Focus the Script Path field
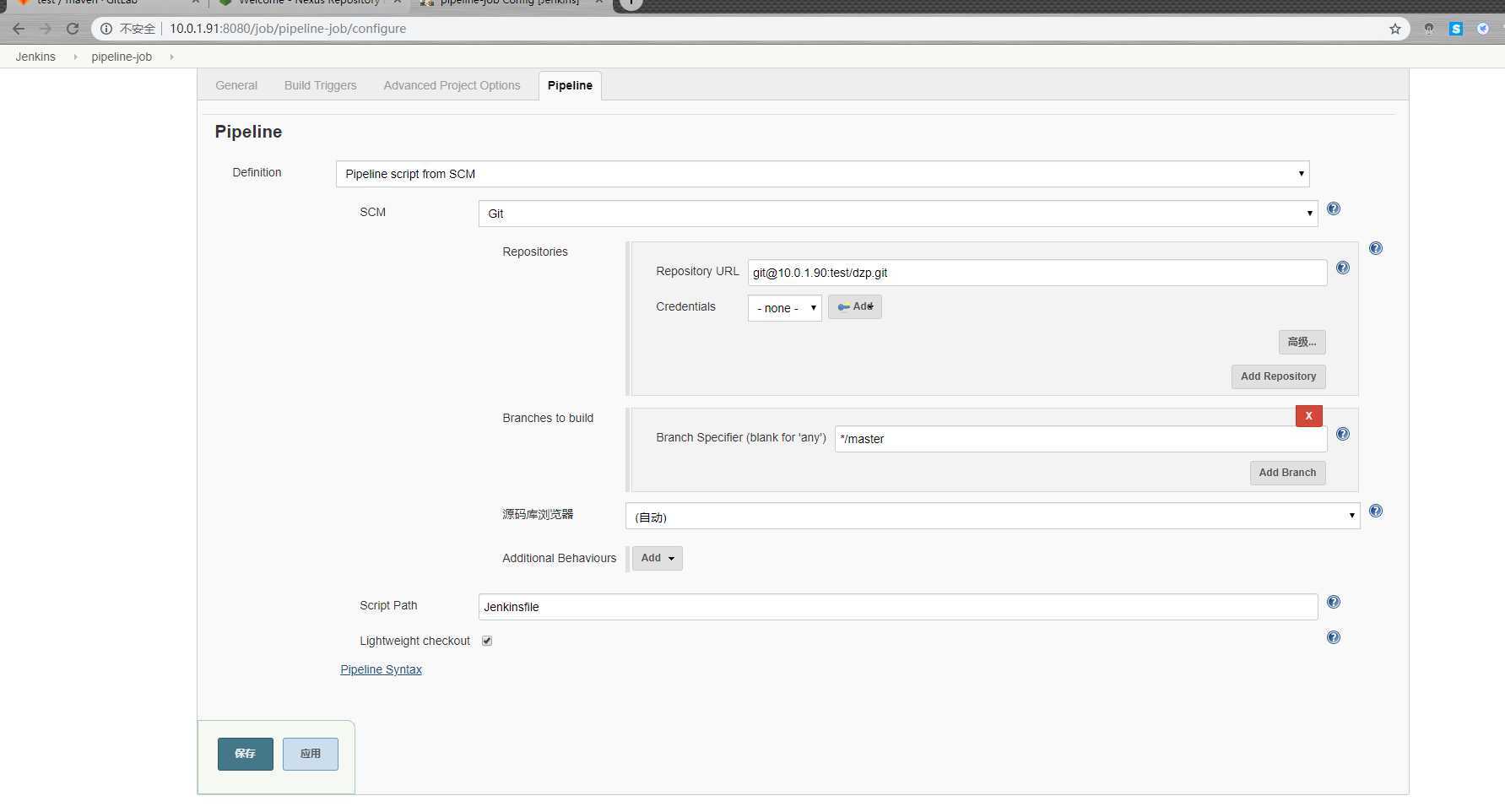1505x812 pixels. point(898,607)
